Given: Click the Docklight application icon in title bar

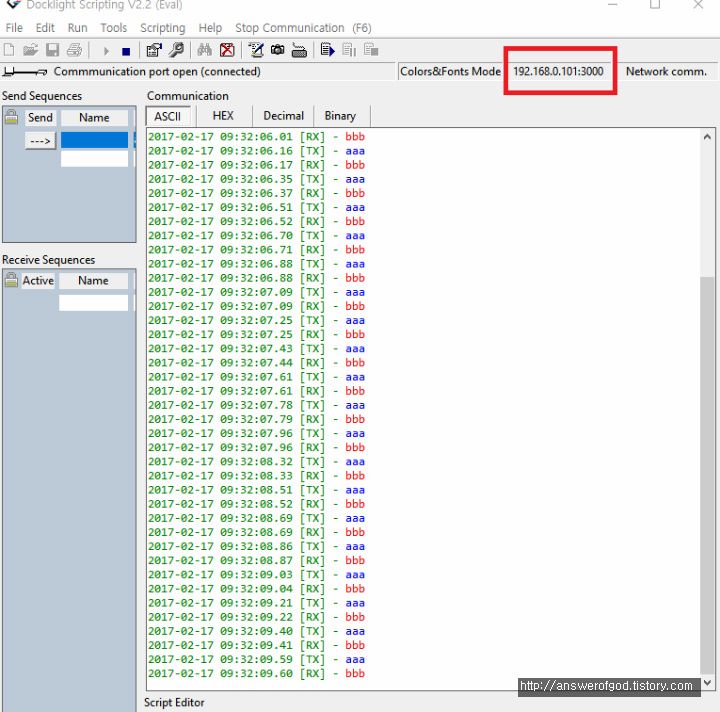Looking at the screenshot, I should 14,5.
